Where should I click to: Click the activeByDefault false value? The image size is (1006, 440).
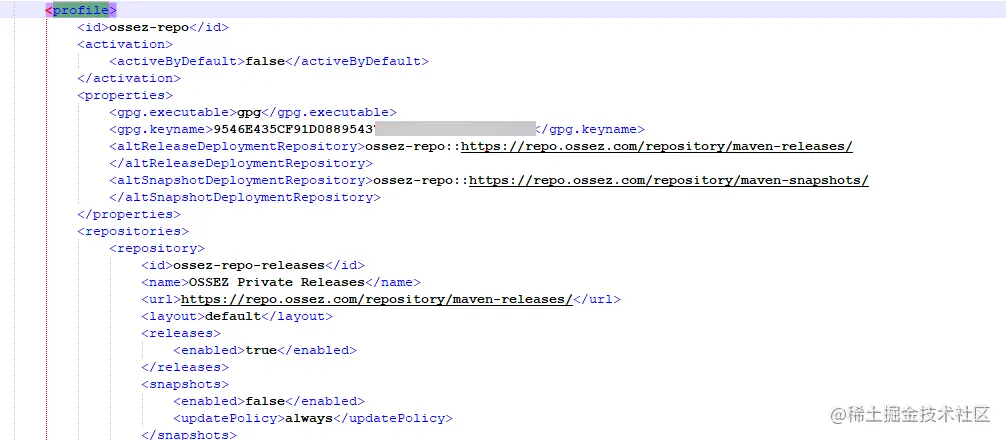(265, 62)
